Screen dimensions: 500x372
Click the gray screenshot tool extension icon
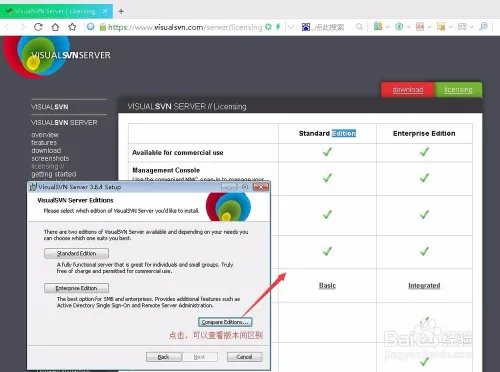[x=462, y=27]
